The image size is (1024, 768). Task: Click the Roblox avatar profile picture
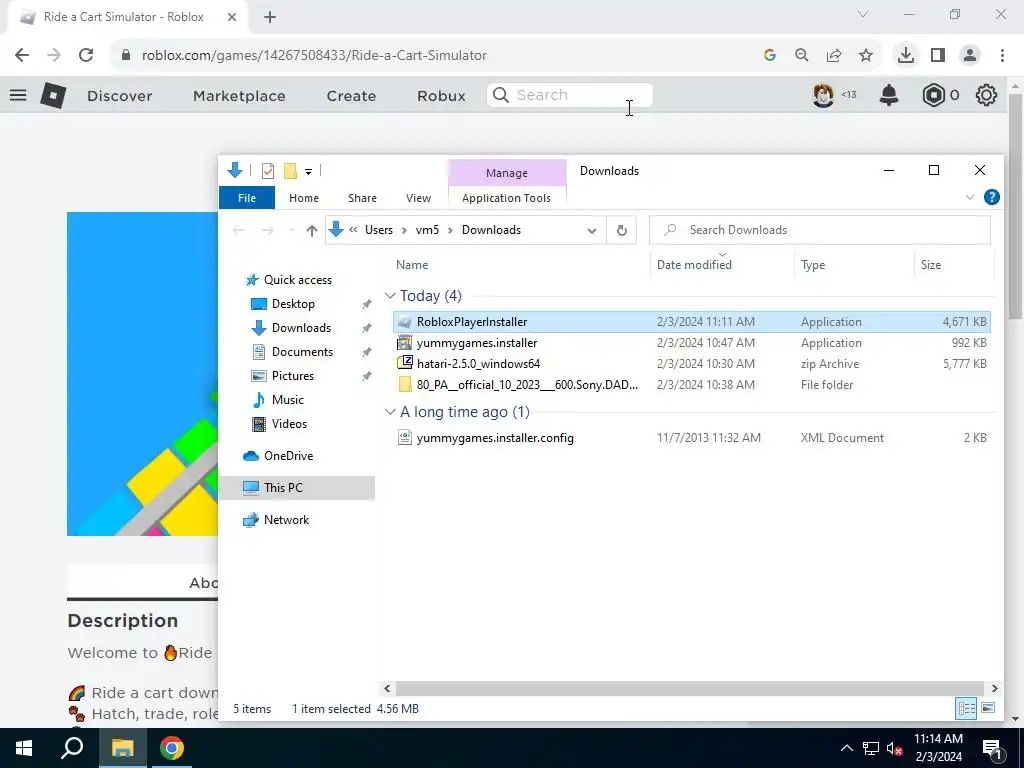coord(823,95)
